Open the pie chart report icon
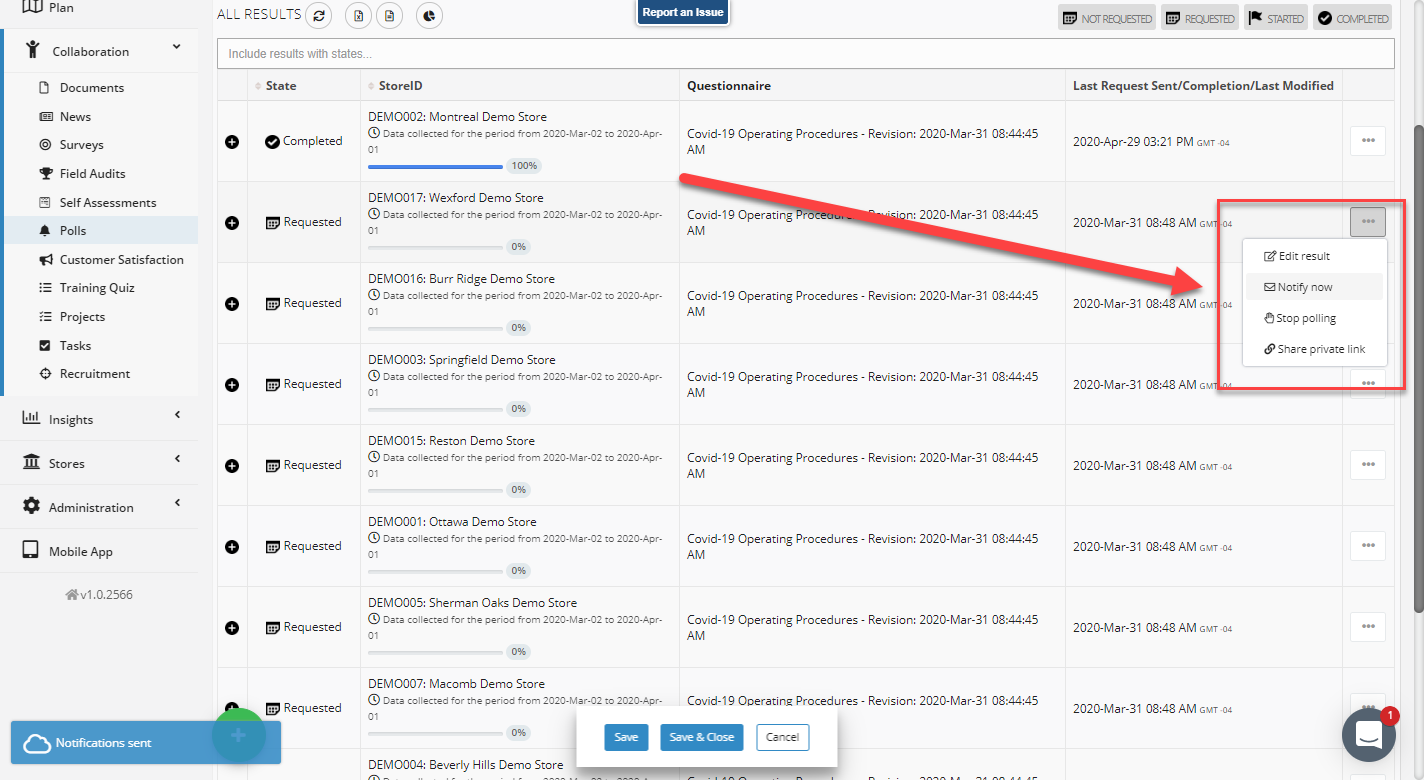 (429, 15)
